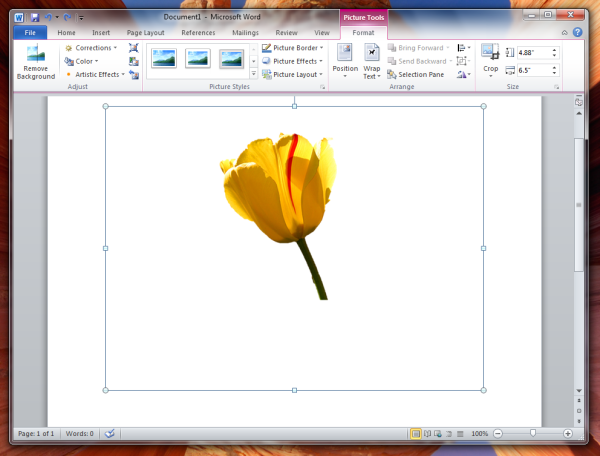Open the Picture Layout dropdown
Image resolution: width=600 pixels, height=456 pixels.
pyautogui.click(x=293, y=74)
